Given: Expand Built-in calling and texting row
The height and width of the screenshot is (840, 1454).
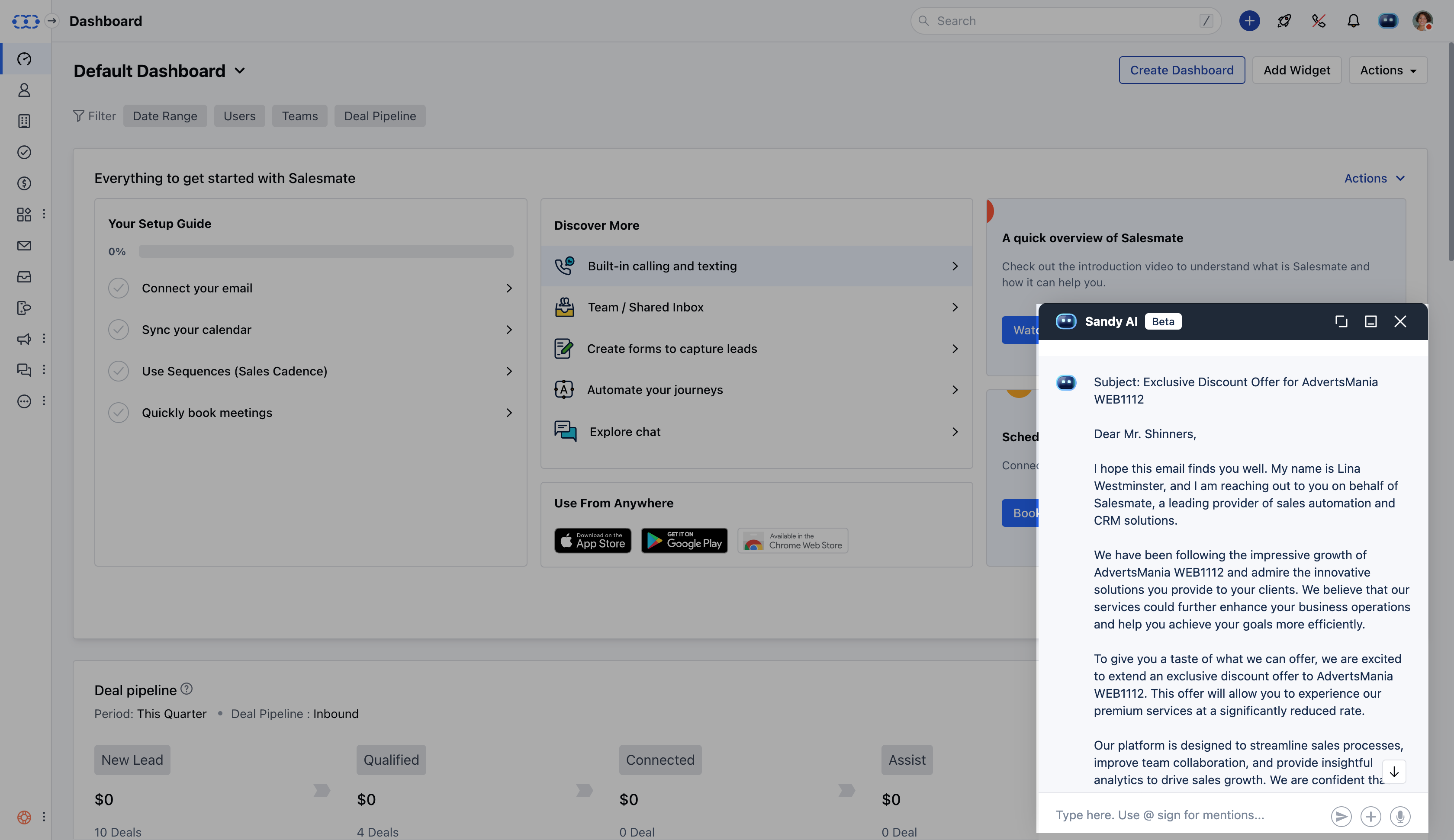Looking at the screenshot, I should (756, 266).
